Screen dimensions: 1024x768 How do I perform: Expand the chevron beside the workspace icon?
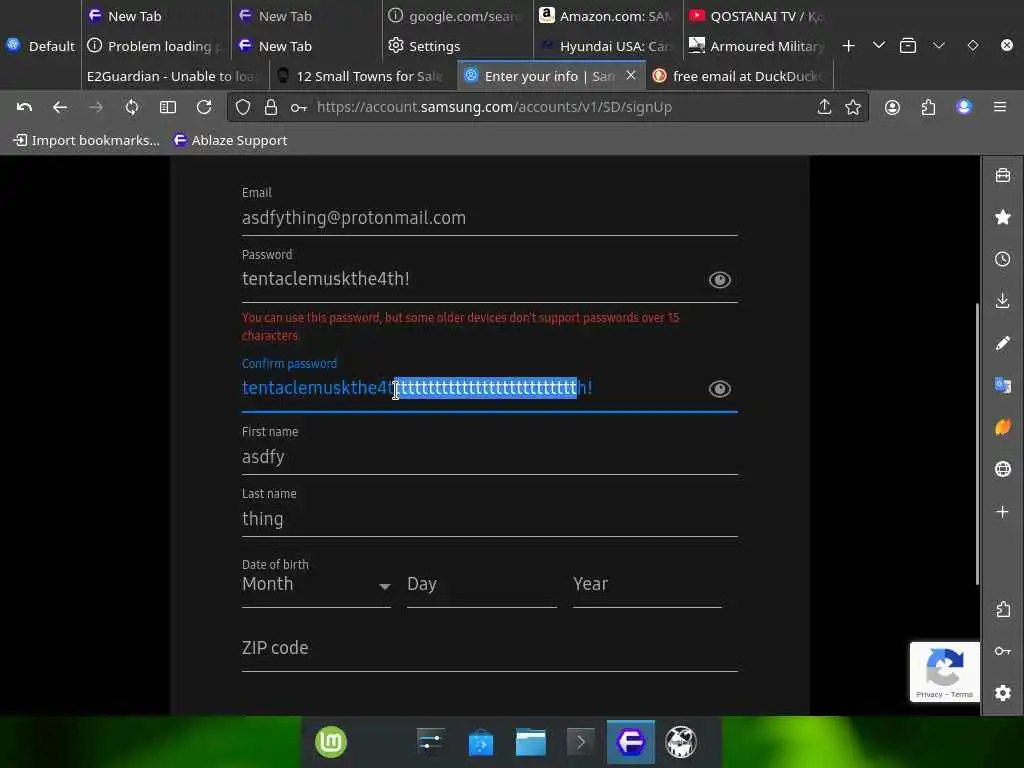(x=938, y=45)
